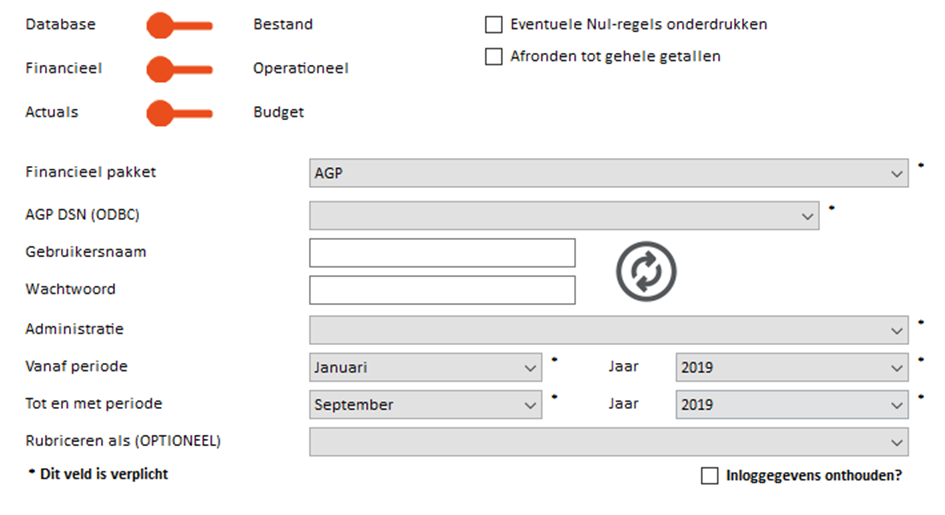This screenshot has width=945, height=515.
Task: Click the Operationeel label beside the switch
Action: tap(301, 69)
